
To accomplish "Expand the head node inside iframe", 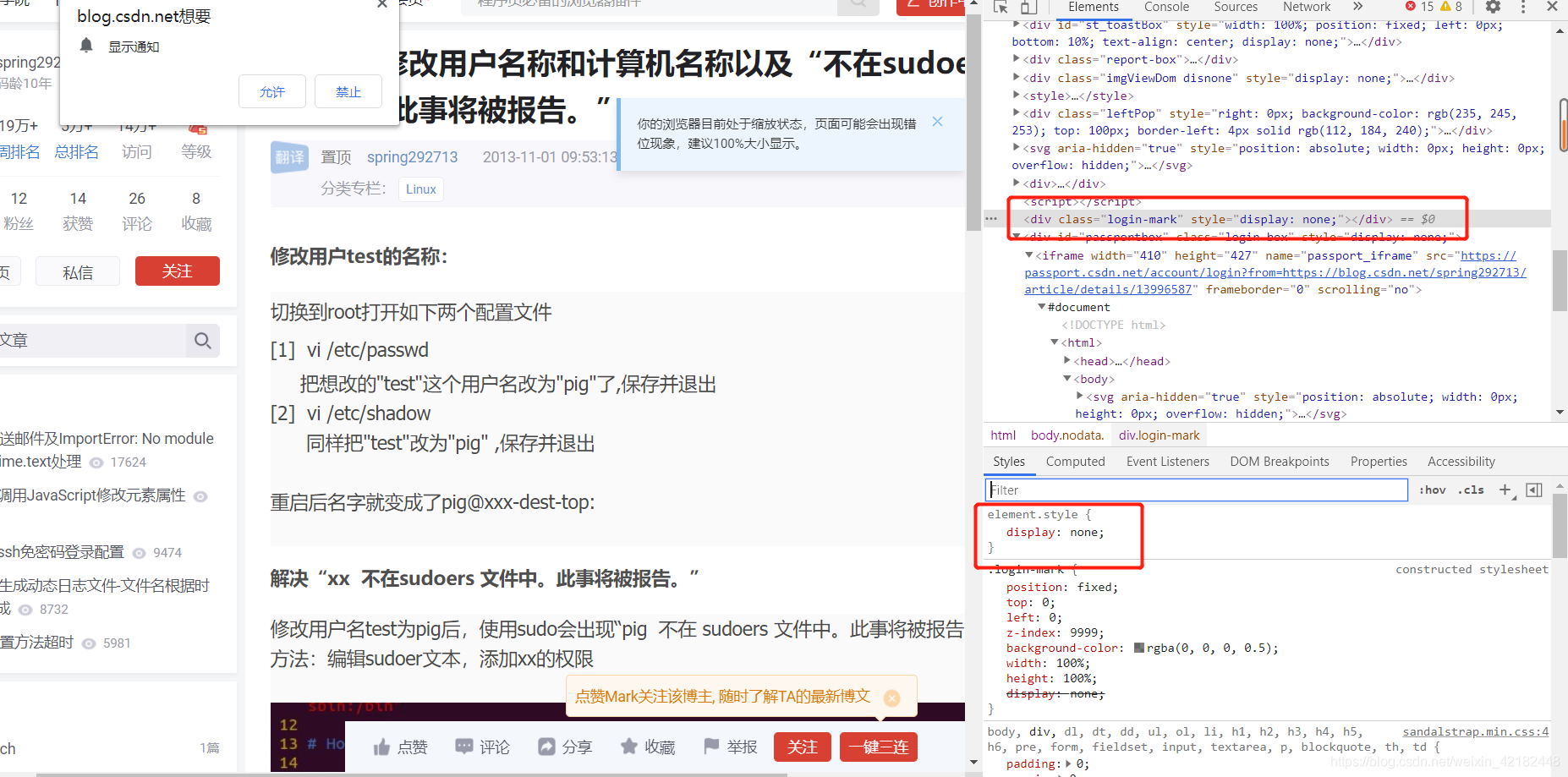I will [x=1067, y=361].
